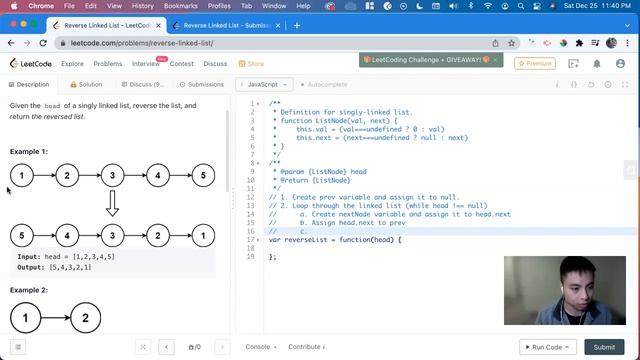Click the Contest nav link

[182, 64]
